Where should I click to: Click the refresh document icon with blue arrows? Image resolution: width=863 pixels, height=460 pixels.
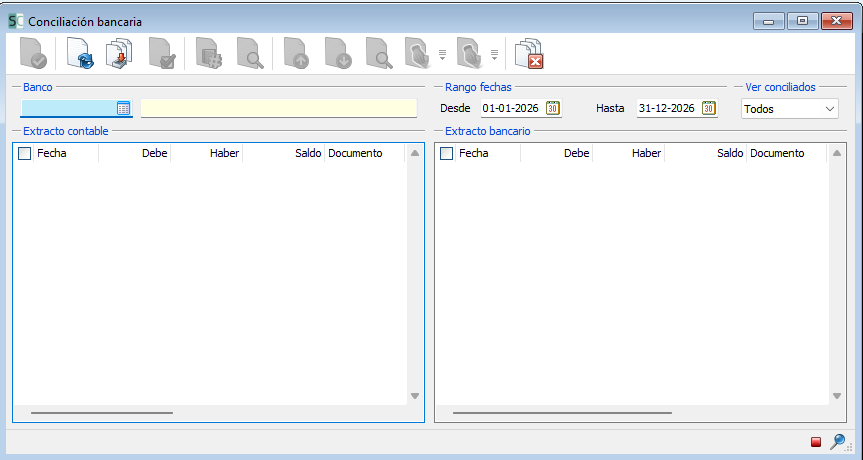[80, 53]
